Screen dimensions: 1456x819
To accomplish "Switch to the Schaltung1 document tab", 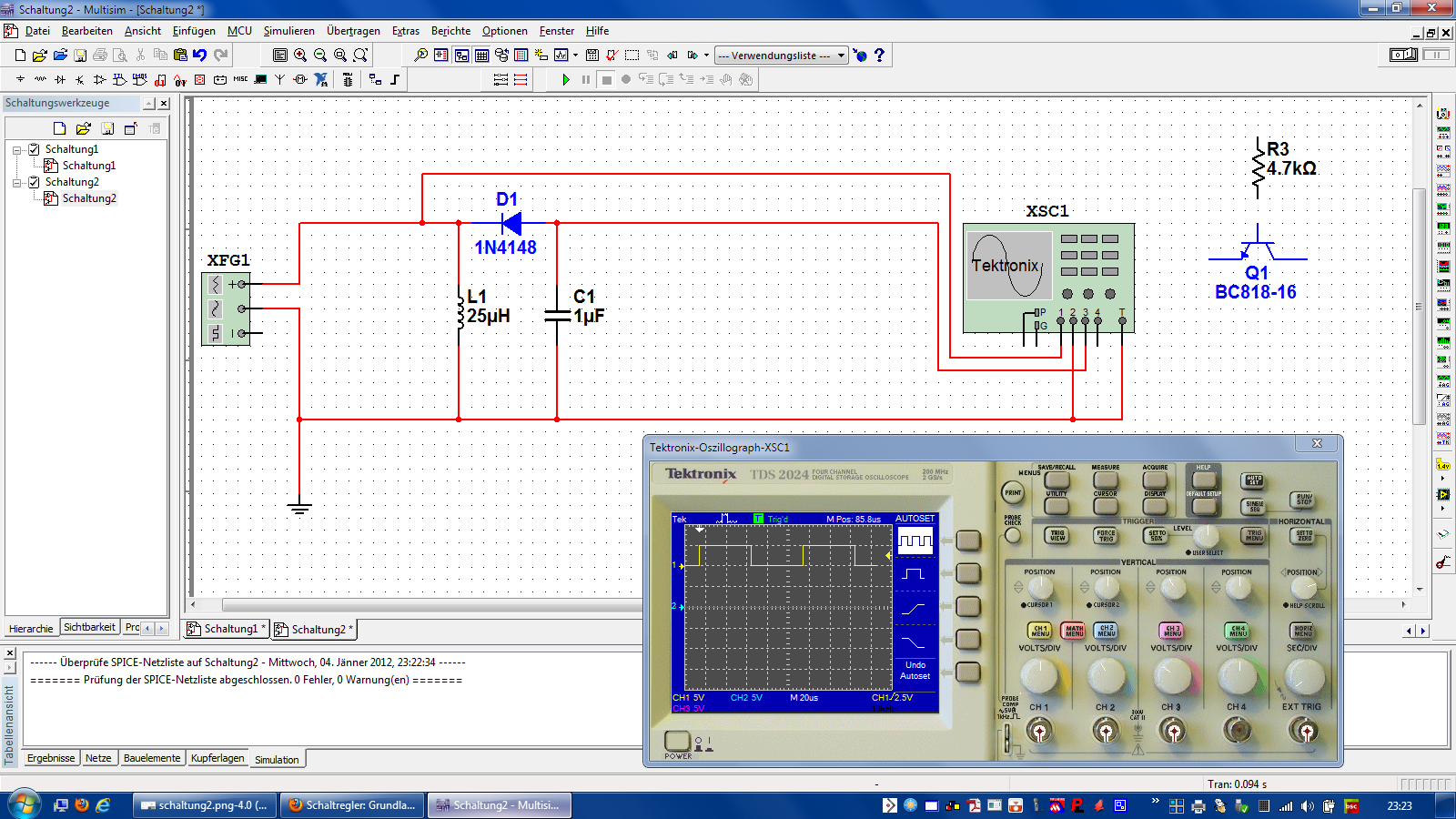I will [226, 629].
